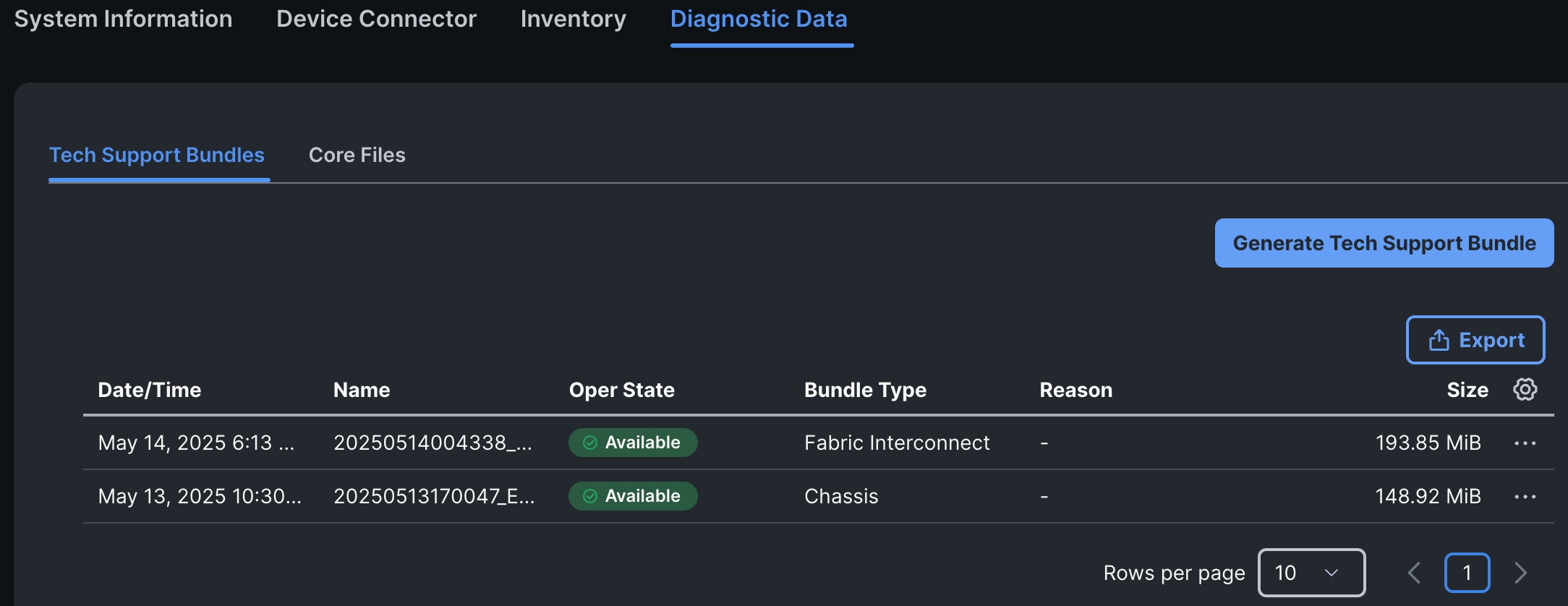Open the System Information section
1568x606 pixels.
tap(123, 18)
